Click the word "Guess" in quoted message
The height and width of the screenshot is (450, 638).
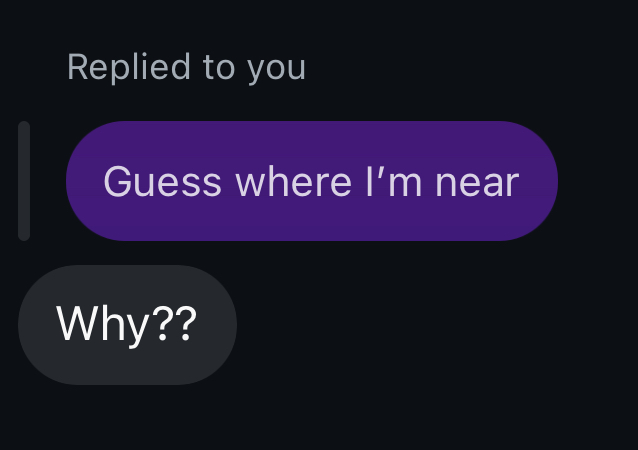(162, 181)
